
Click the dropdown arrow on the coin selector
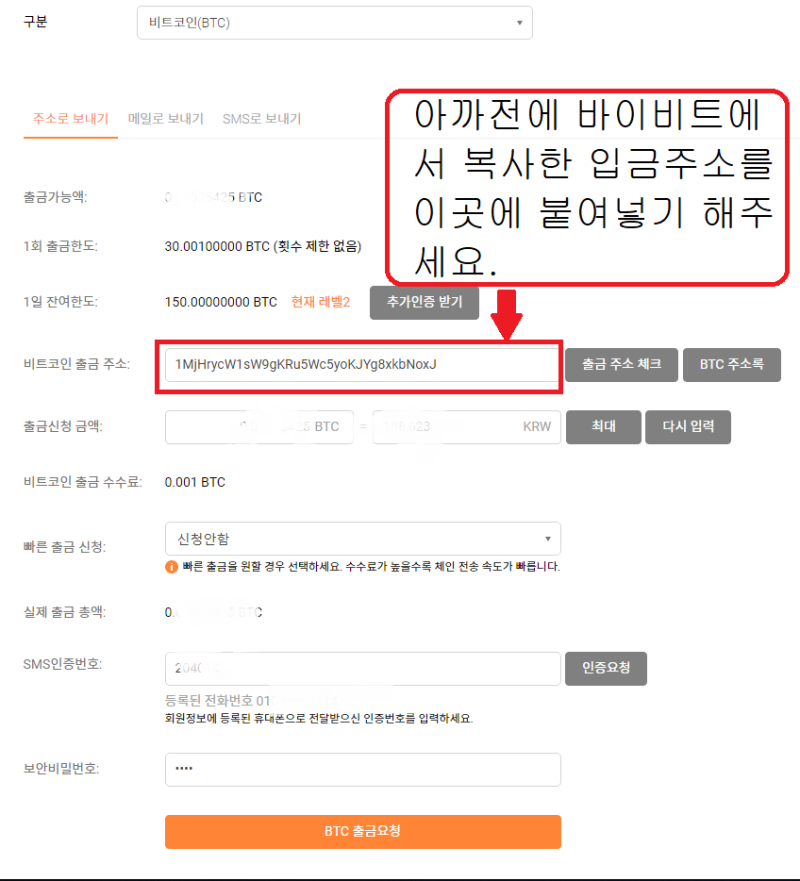pyautogui.click(x=520, y=22)
